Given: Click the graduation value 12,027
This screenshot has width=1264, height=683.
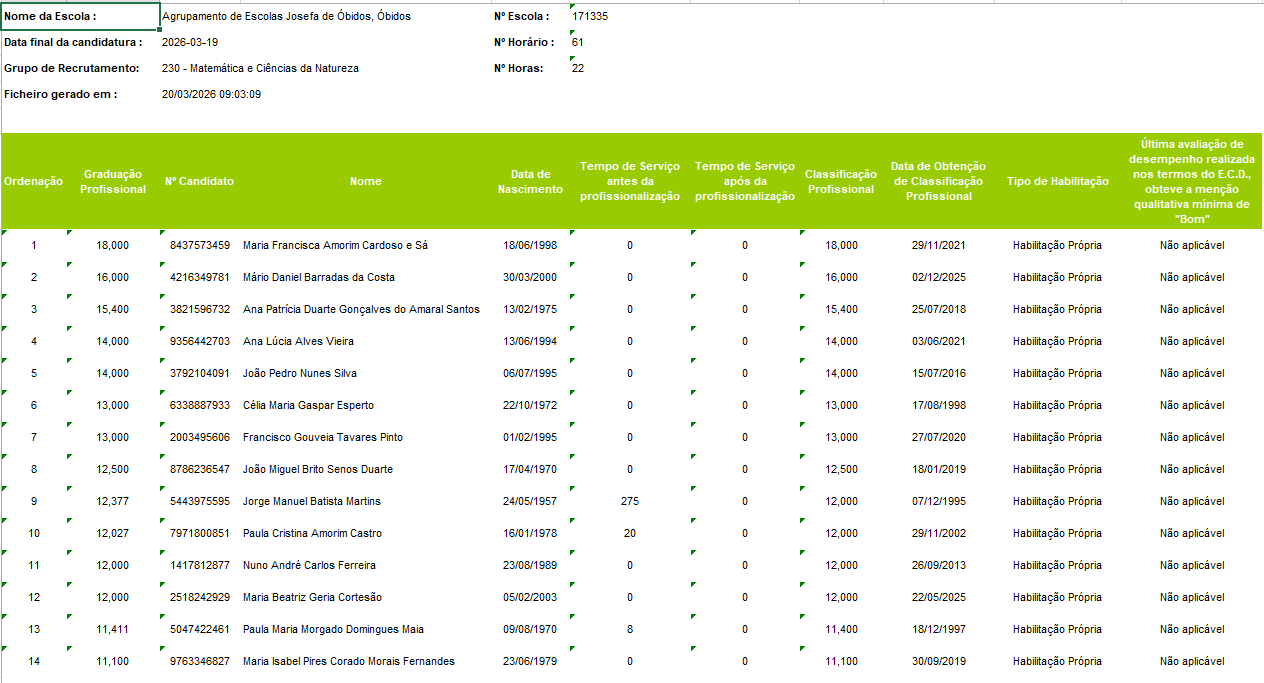Looking at the screenshot, I should coord(113,533).
